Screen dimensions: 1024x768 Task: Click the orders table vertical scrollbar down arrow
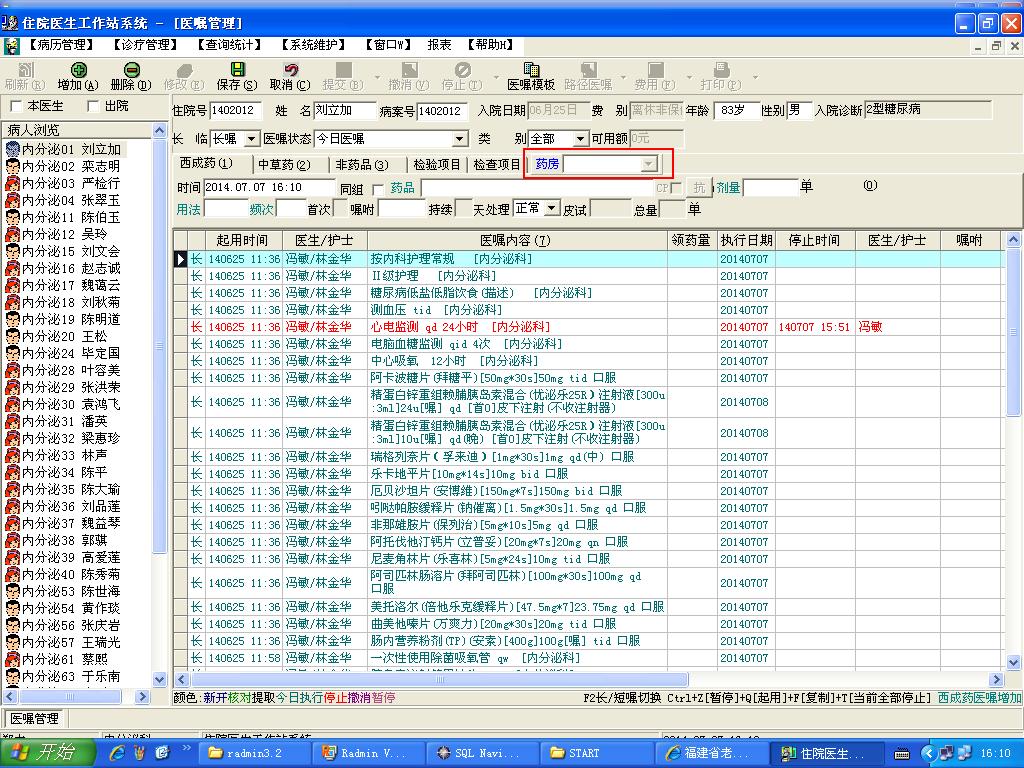pyautogui.click(x=1013, y=663)
